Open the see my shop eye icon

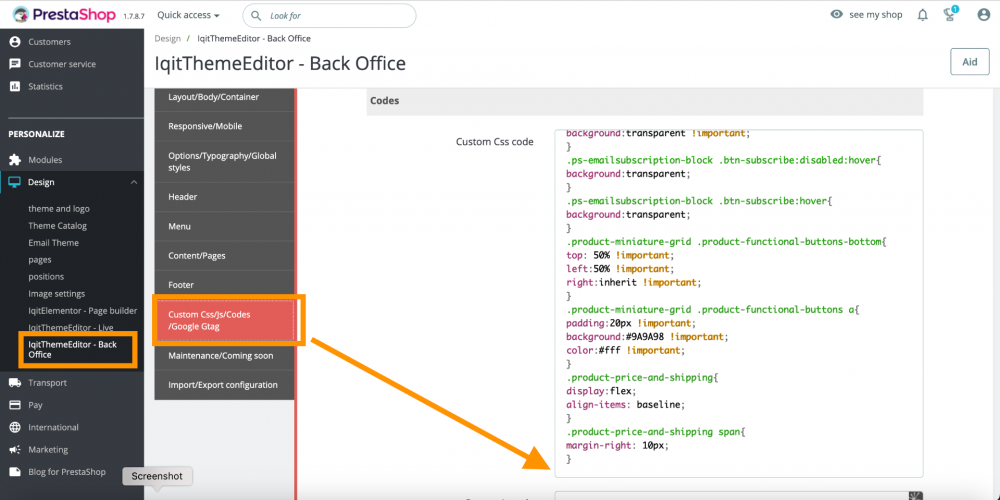coord(837,14)
